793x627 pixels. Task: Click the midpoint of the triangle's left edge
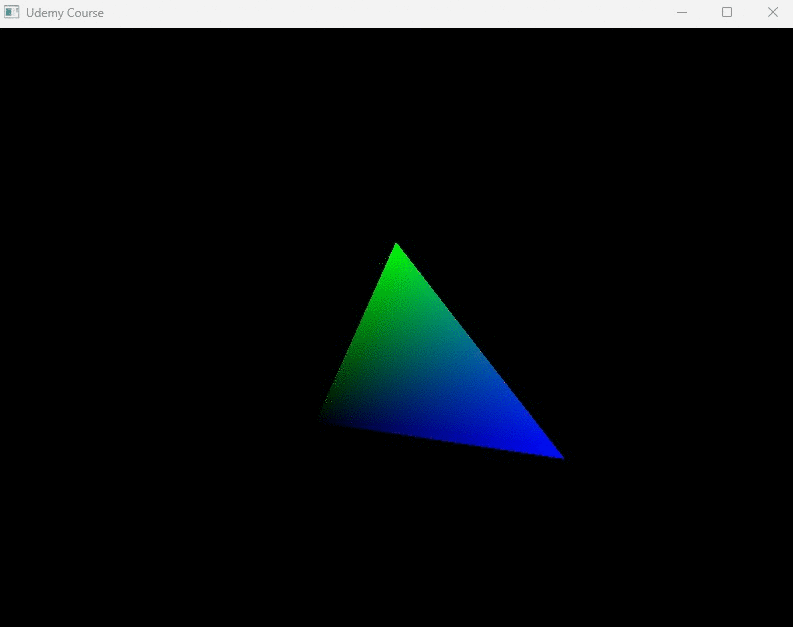coord(359,333)
